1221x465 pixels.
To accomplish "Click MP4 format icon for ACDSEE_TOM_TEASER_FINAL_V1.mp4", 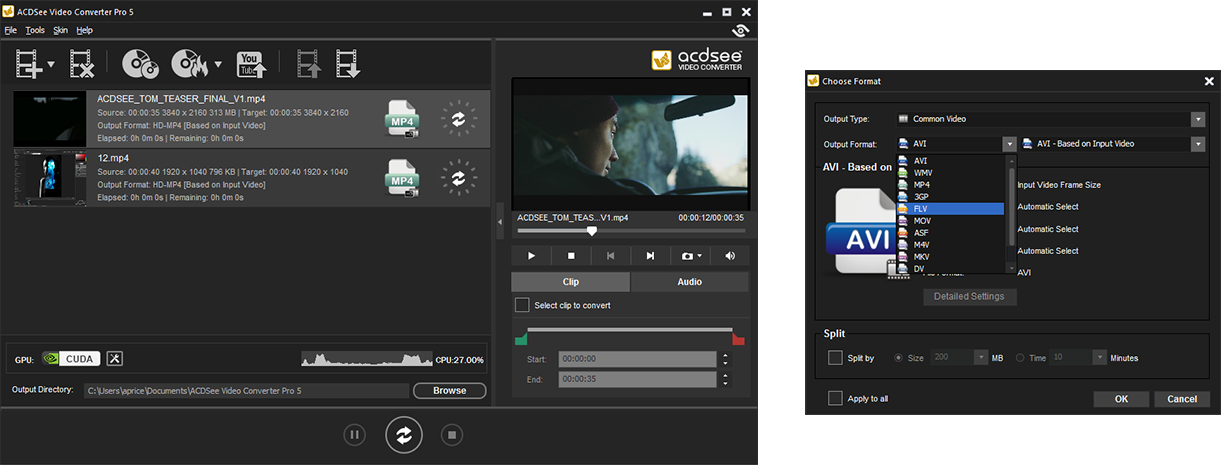I will coord(402,119).
